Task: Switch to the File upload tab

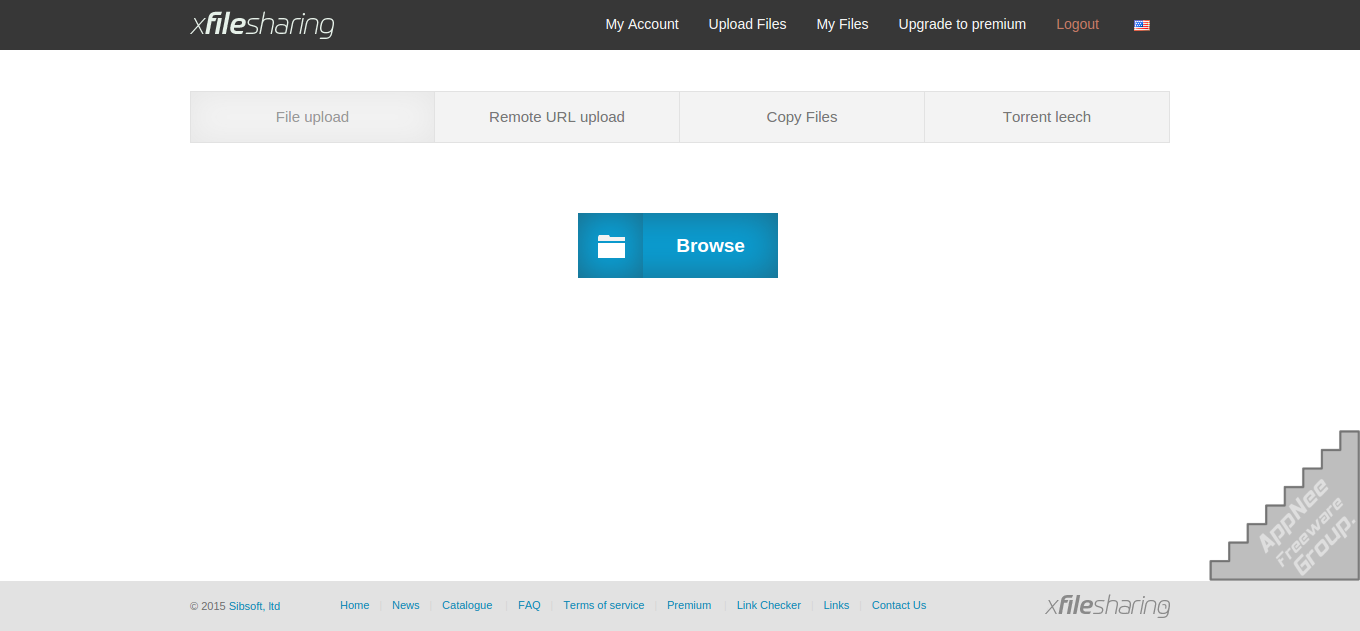Action: (x=312, y=117)
